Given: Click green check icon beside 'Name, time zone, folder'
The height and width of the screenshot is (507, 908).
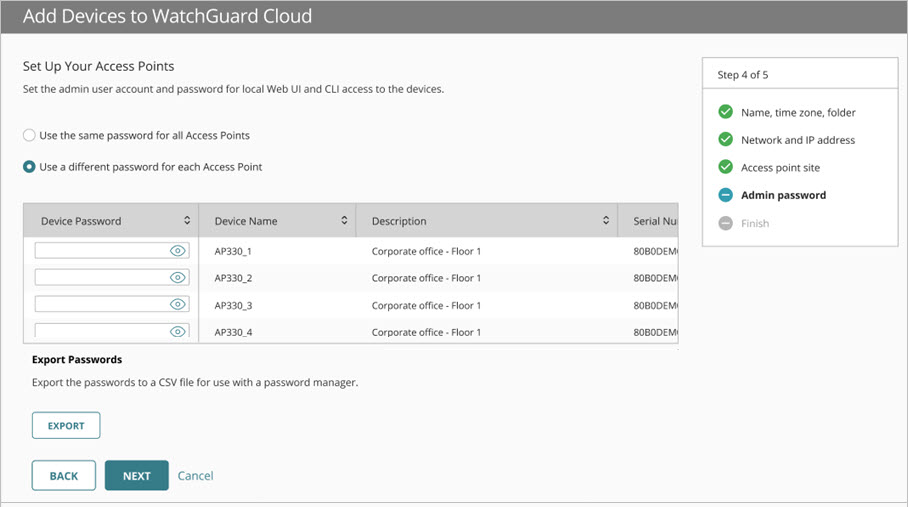Looking at the screenshot, I should click(726, 112).
